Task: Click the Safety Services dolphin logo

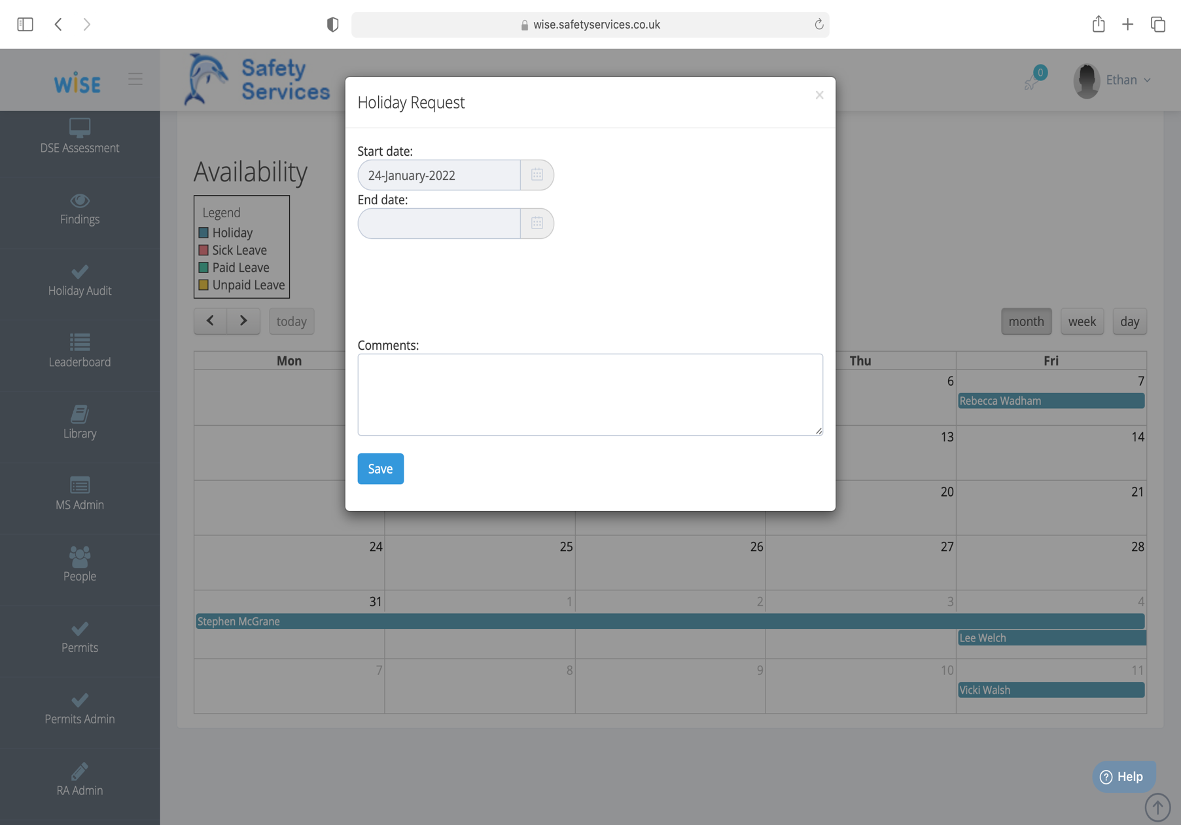Action: click(x=257, y=79)
